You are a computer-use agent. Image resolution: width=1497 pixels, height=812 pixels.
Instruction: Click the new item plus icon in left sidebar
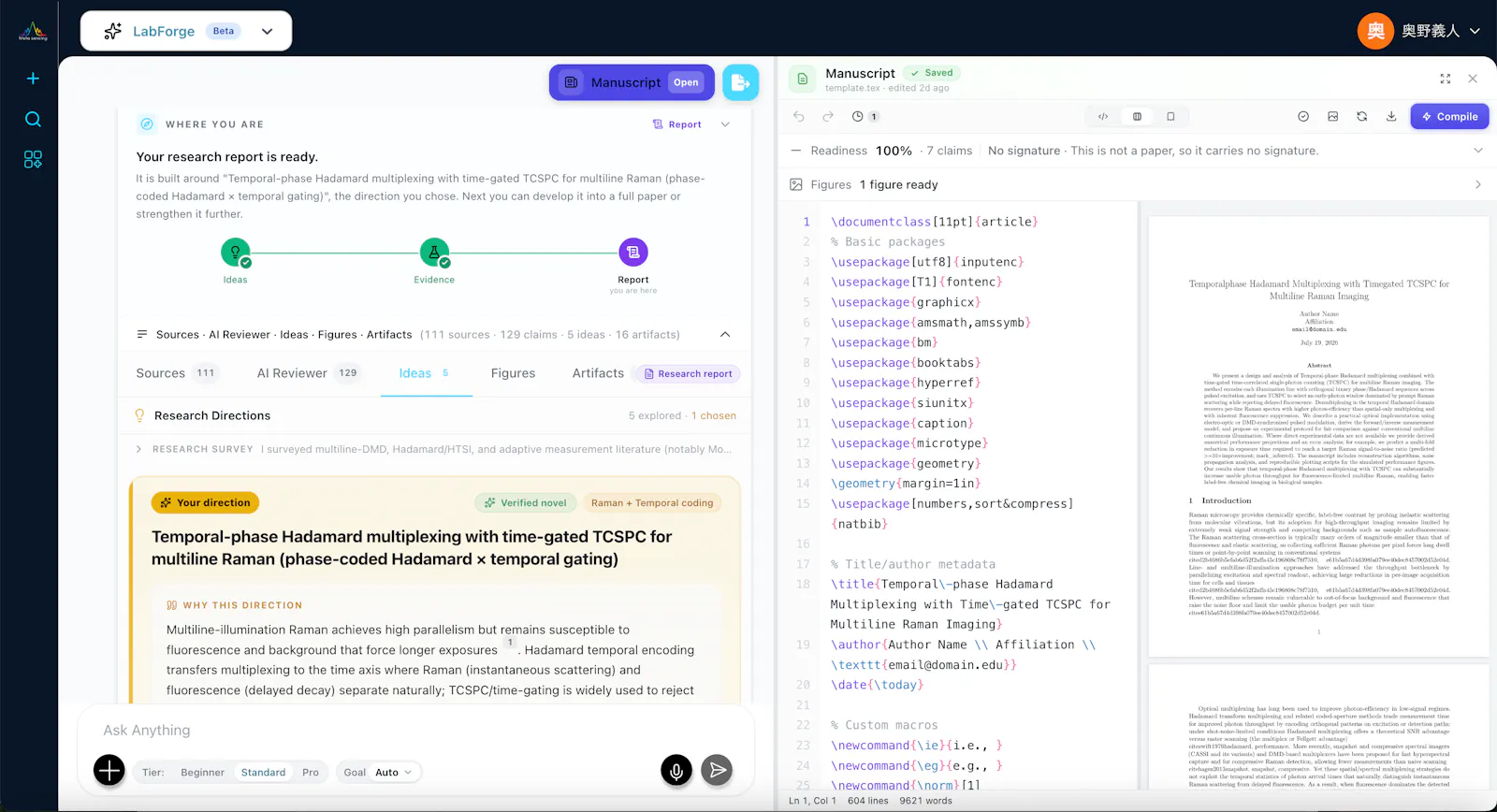tap(33, 79)
